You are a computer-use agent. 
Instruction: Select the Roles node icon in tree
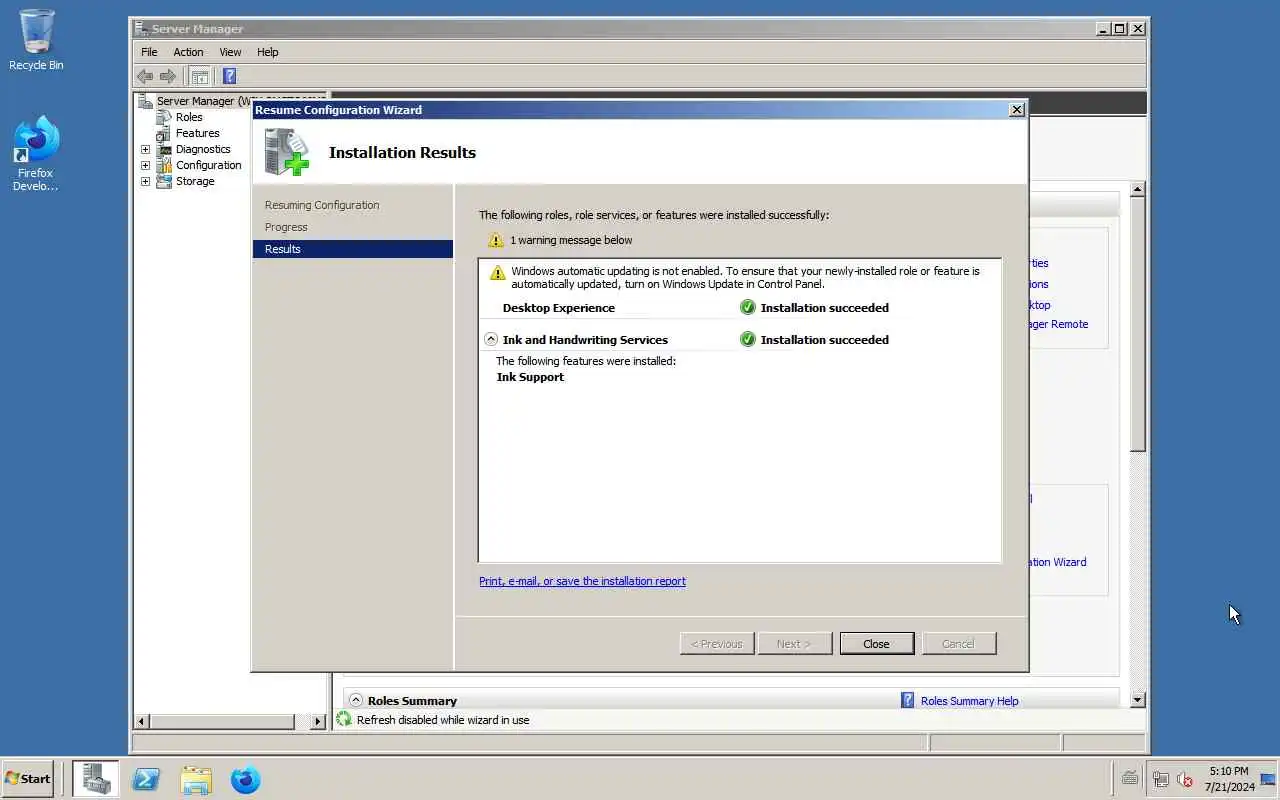click(164, 117)
